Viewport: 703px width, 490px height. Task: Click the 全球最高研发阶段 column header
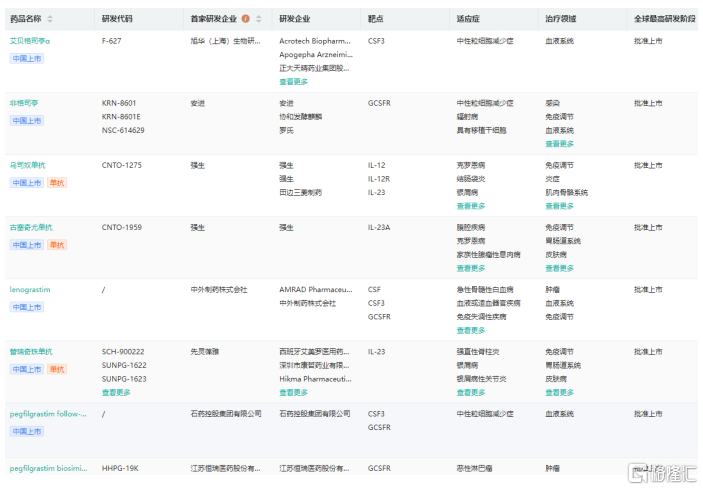[664, 19]
